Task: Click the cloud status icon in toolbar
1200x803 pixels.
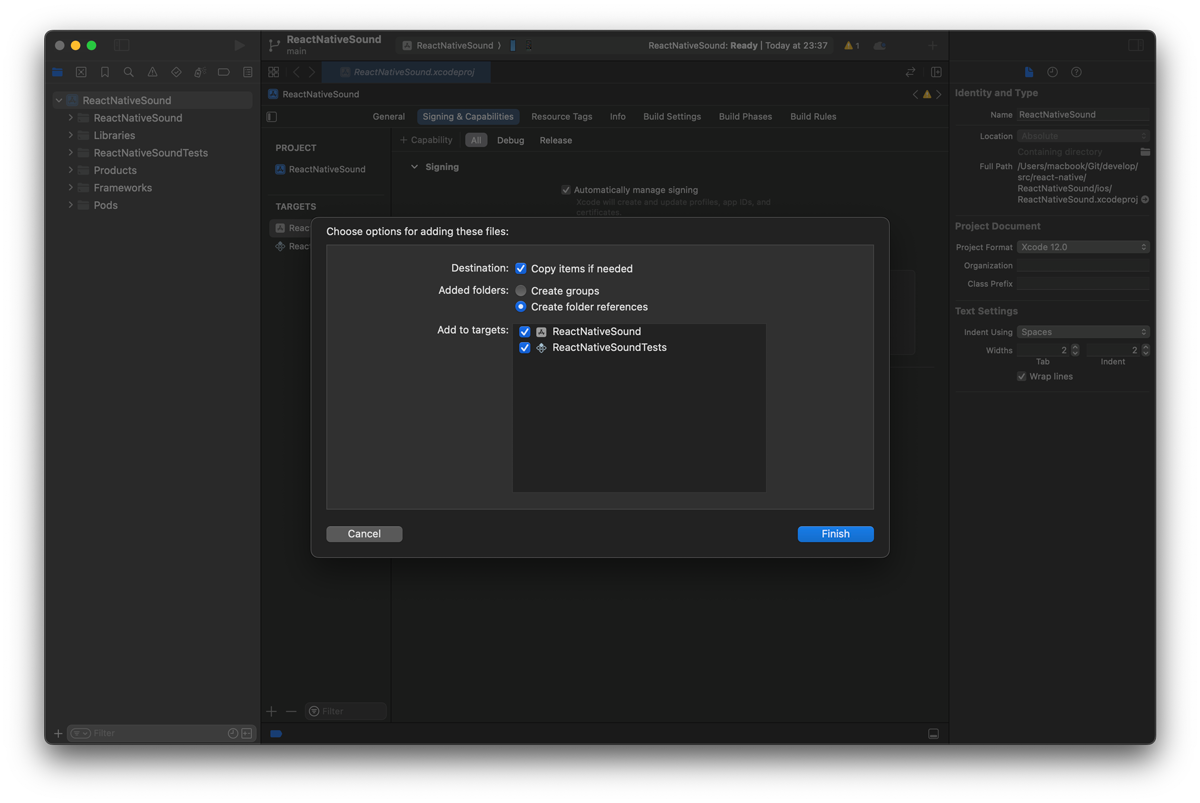Action: (880, 45)
